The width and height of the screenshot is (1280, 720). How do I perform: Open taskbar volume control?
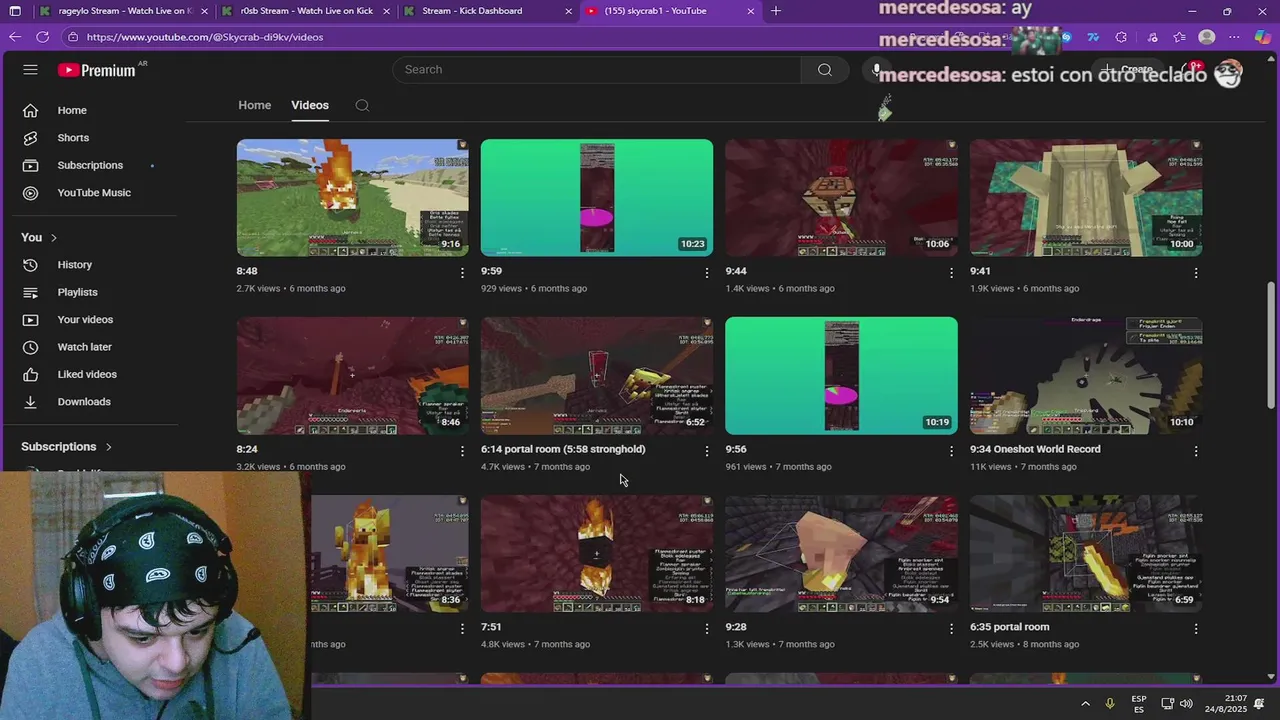(1186, 704)
